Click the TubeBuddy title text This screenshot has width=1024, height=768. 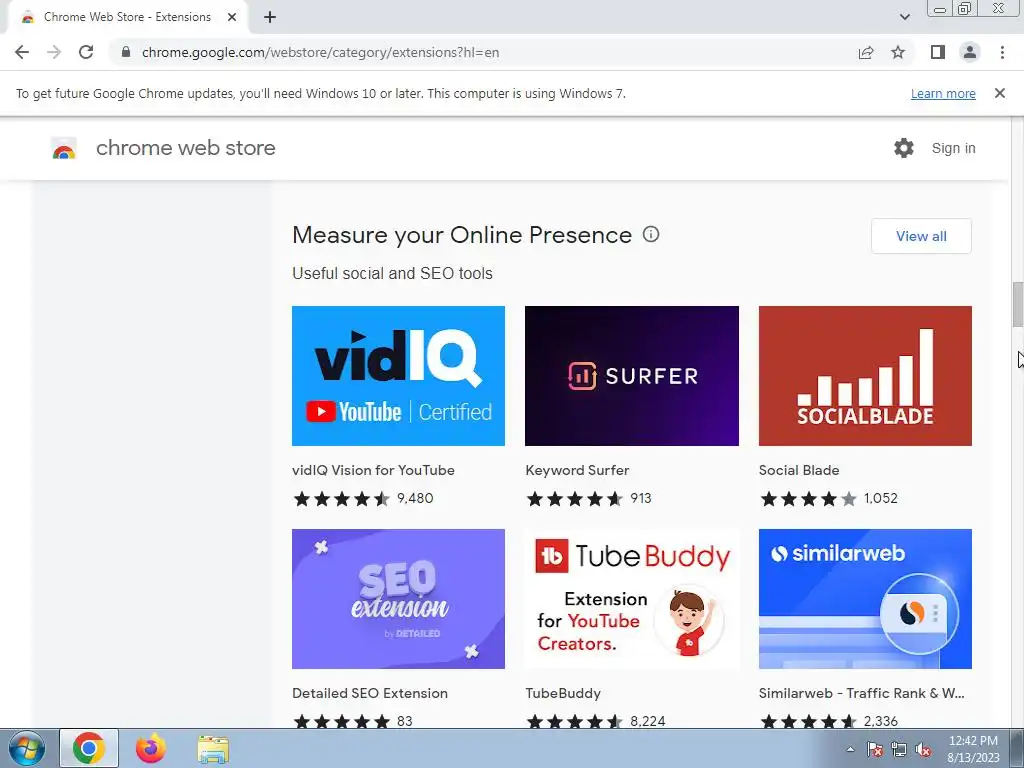[563, 693]
